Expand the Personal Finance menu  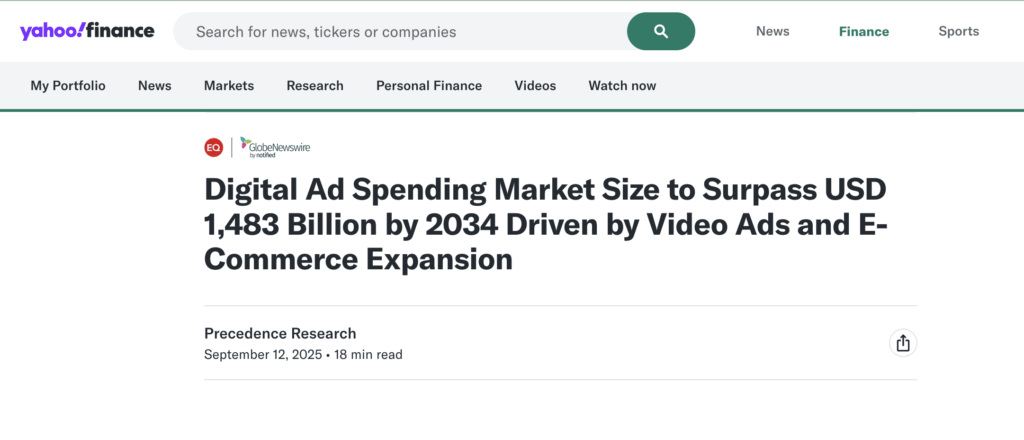(429, 86)
